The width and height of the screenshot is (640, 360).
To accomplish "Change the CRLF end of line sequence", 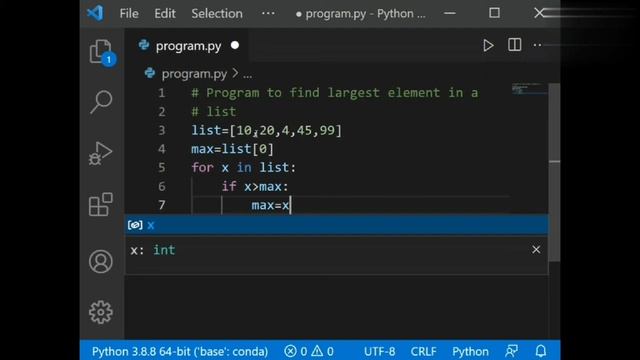I will (x=423, y=351).
